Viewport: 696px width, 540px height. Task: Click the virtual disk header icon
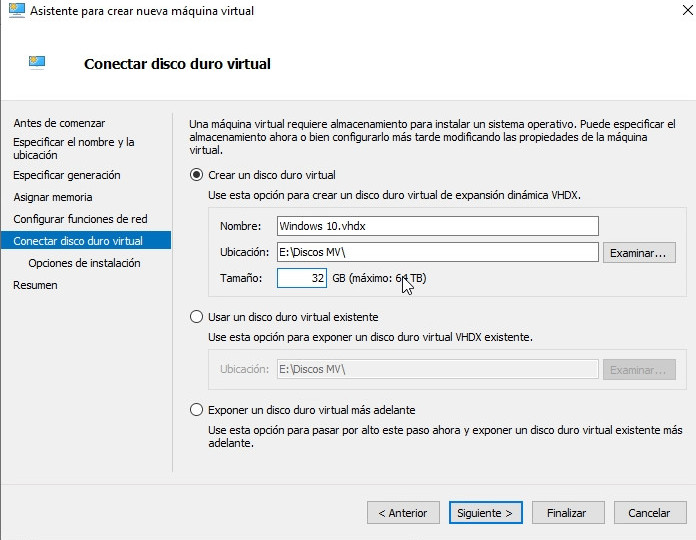37,64
